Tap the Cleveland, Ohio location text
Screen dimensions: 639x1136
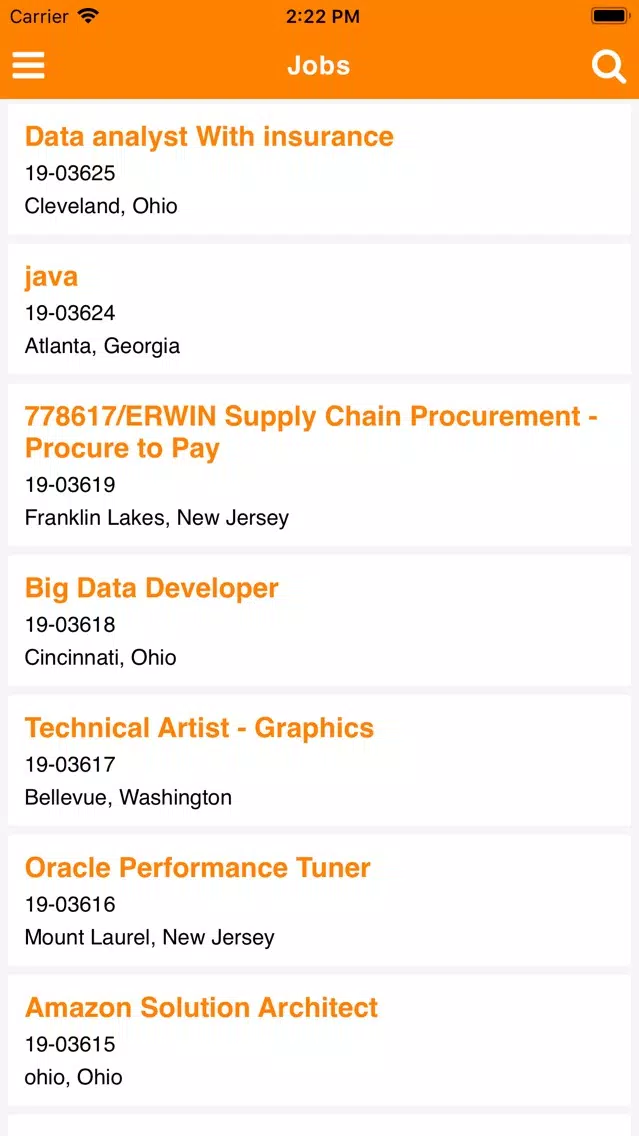coord(101,206)
